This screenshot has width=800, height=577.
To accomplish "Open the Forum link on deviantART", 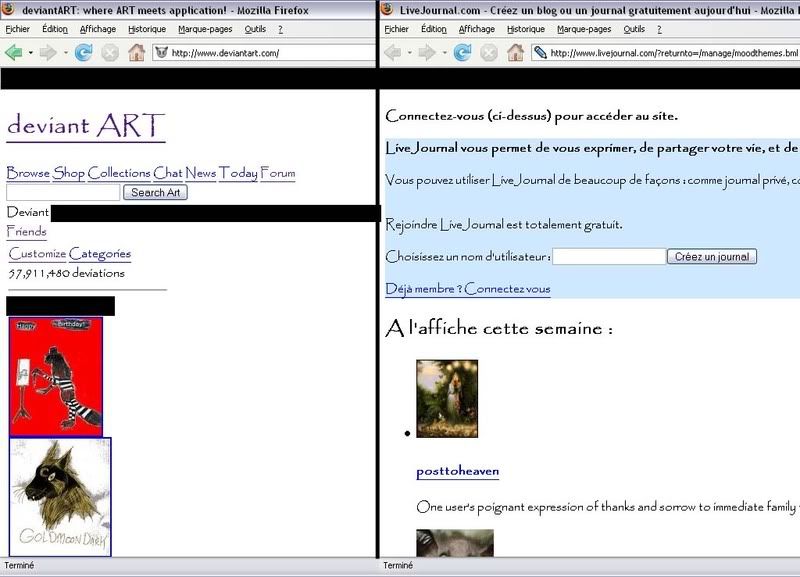I will click(x=278, y=173).
